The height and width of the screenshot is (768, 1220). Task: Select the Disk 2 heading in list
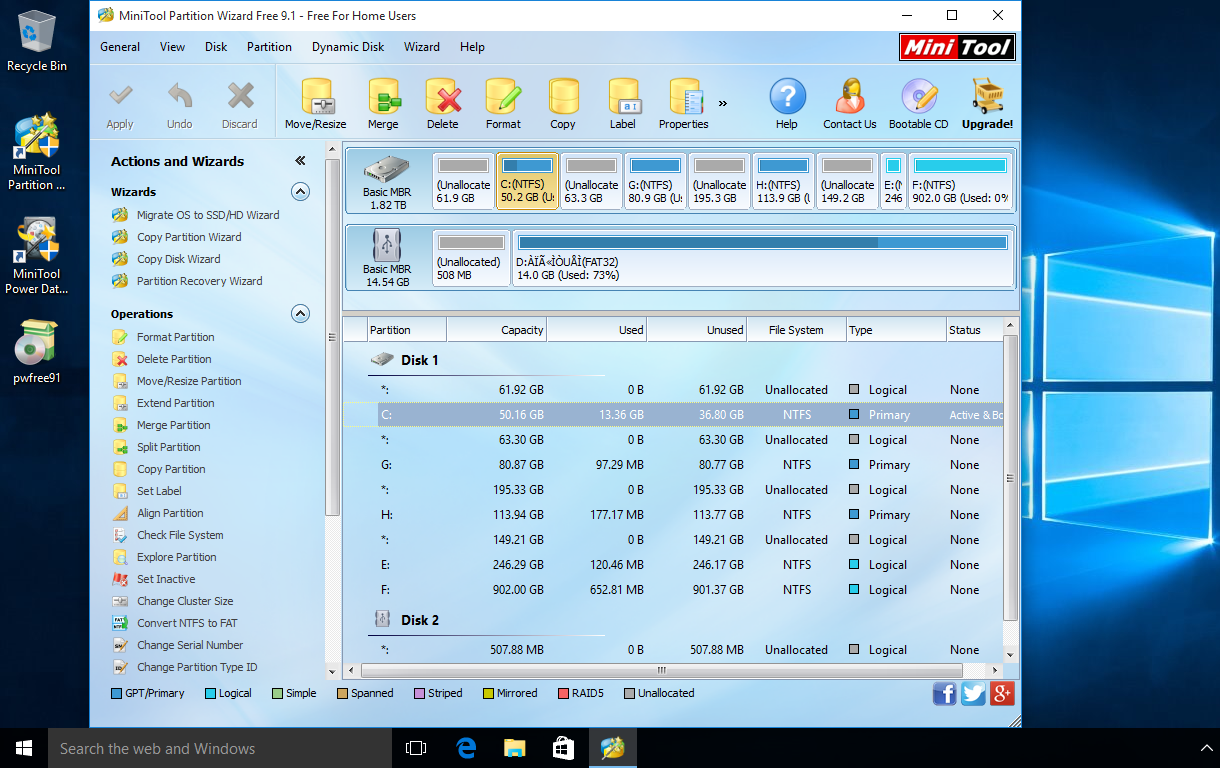420,620
